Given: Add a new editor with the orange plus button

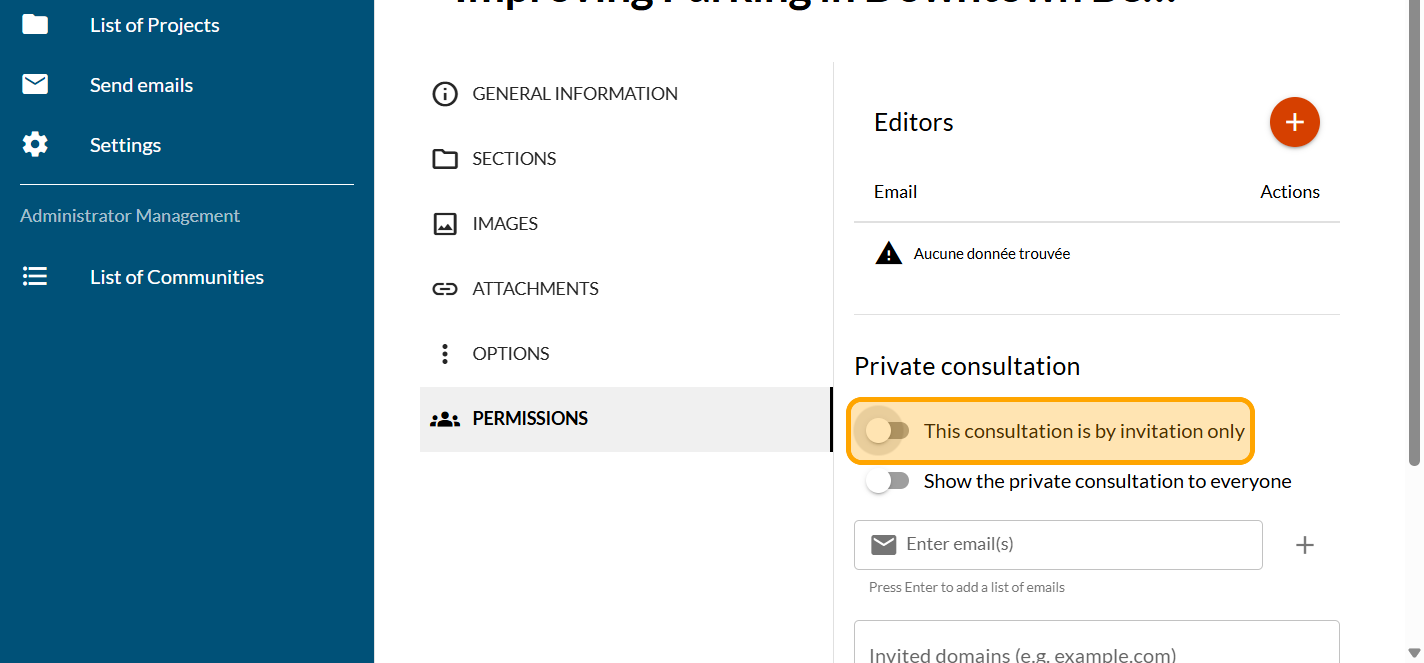Looking at the screenshot, I should click(1294, 122).
